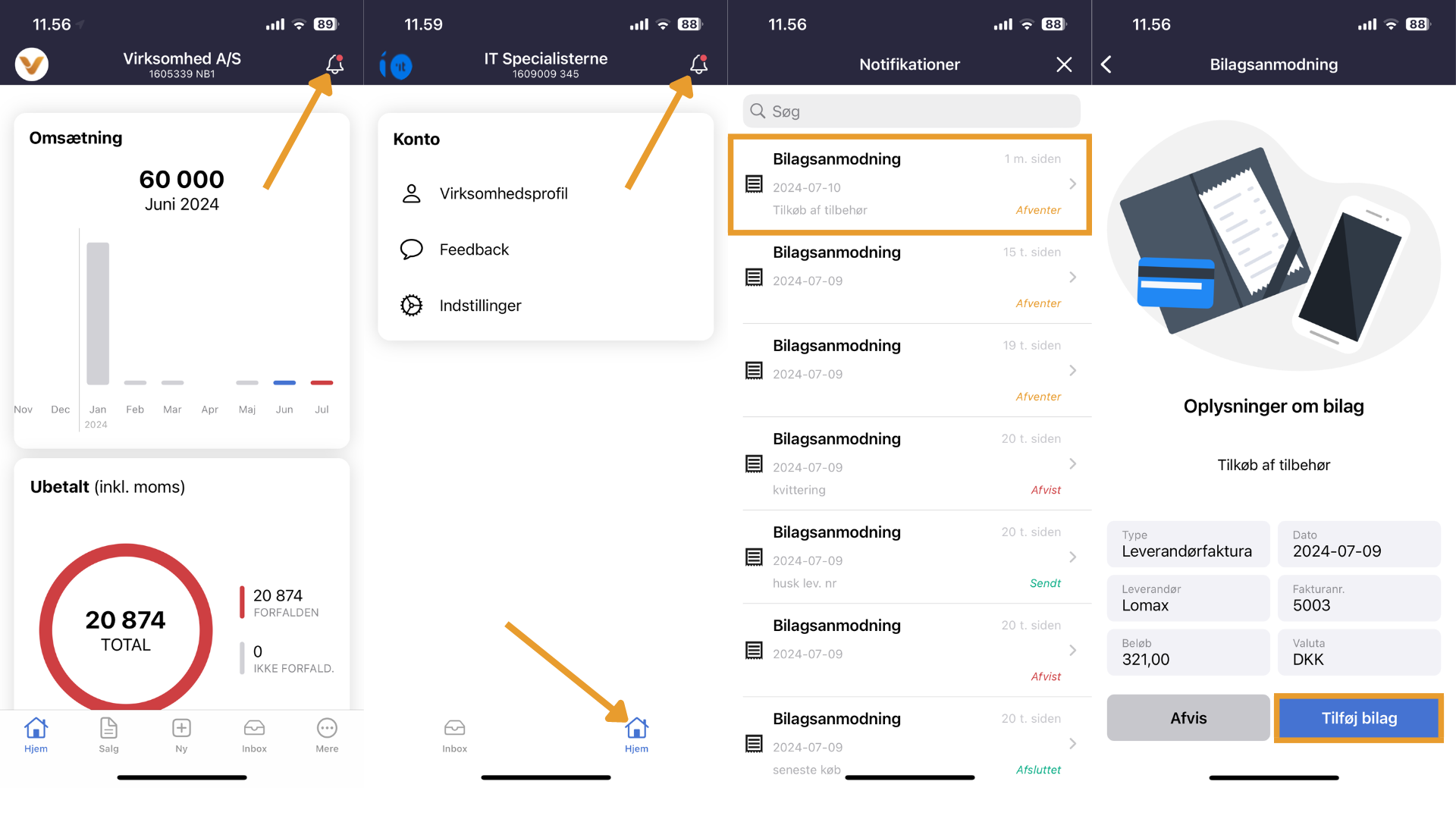This screenshot has height=819, width=1456.
Task: Click the Søg search field
Action: coord(912,111)
